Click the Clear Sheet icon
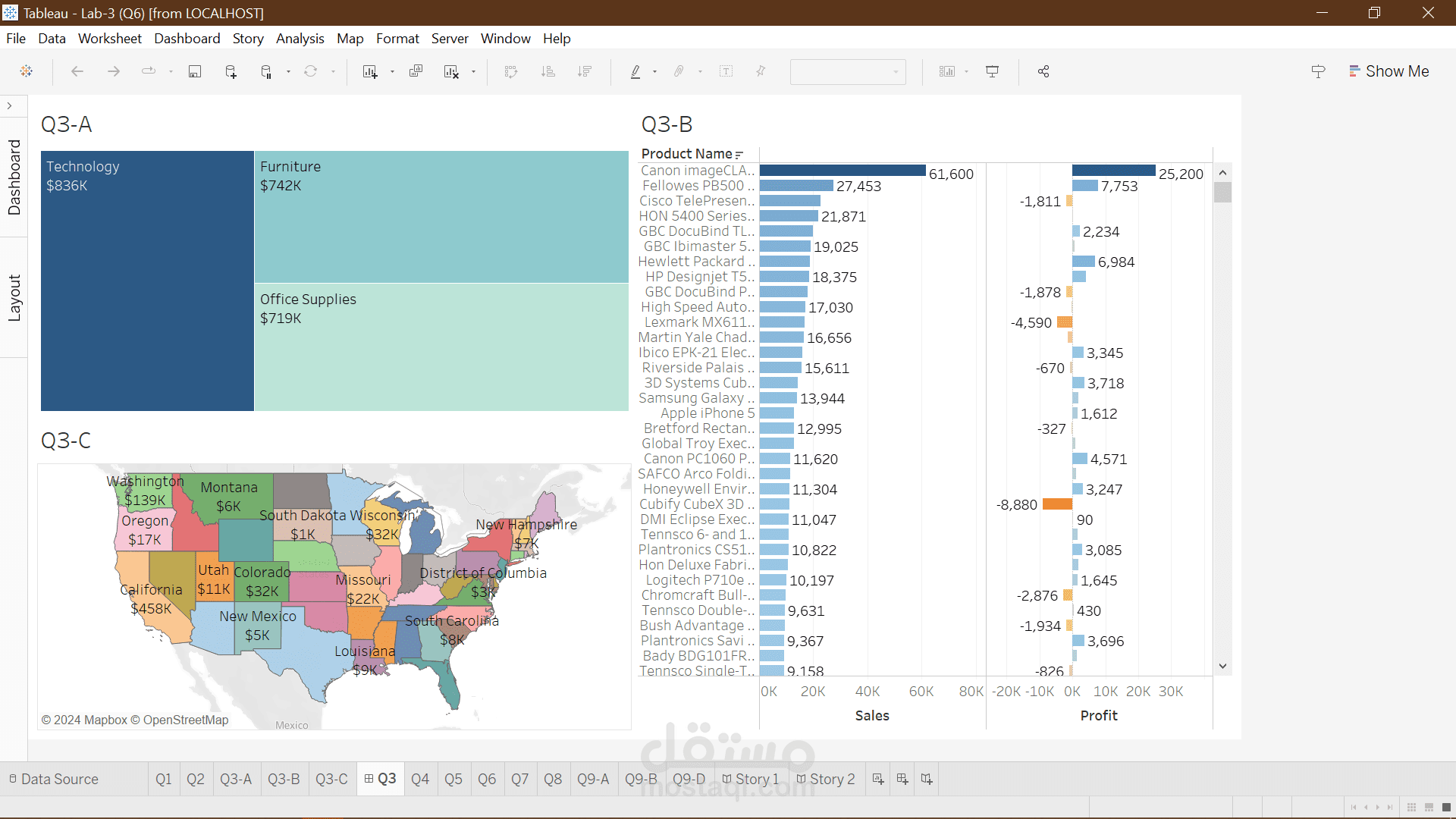The image size is (1456, 819). pyautogui.click(x=451, y=71)
